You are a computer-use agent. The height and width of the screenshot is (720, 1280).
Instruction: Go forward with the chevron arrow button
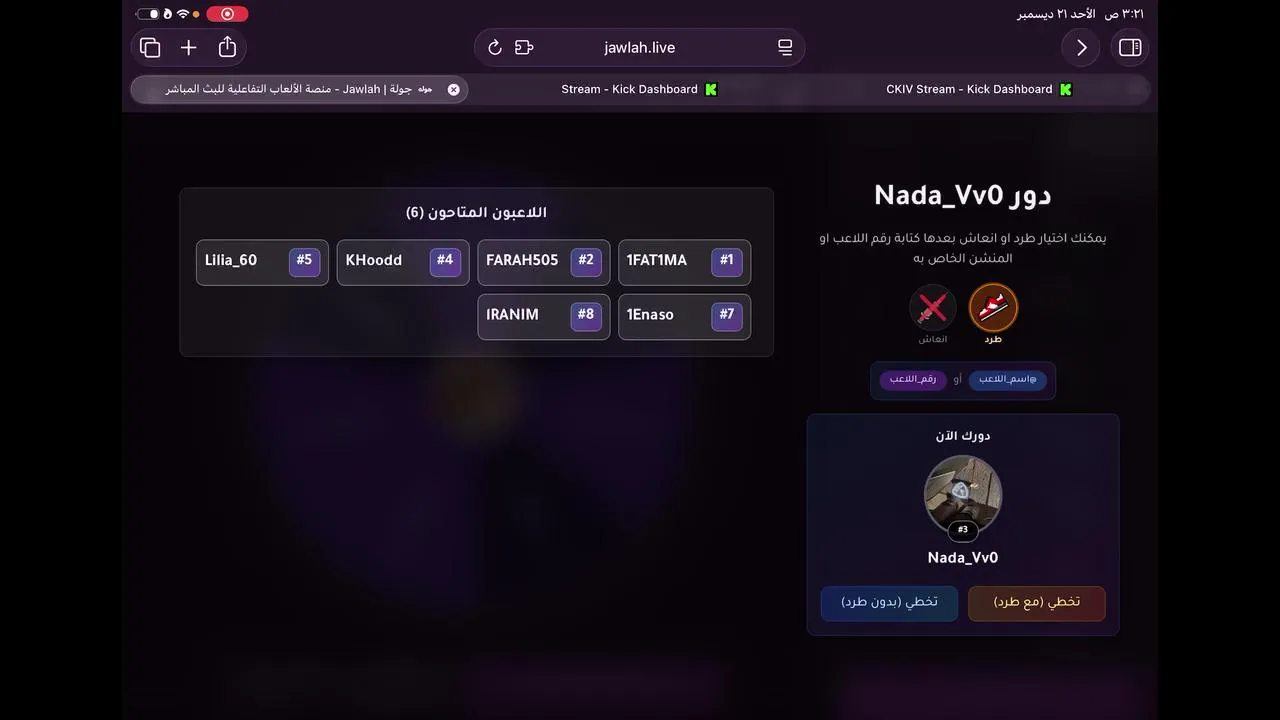[x=1081, y=47]
